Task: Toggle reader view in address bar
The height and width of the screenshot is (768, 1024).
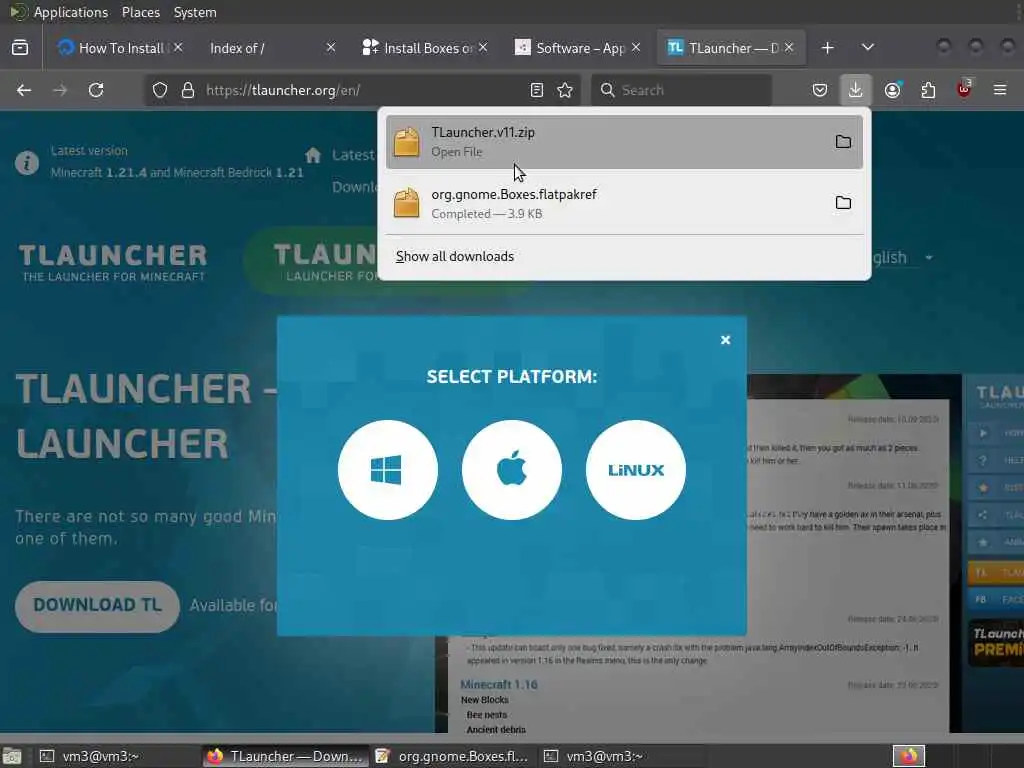Action: point(537,90)
